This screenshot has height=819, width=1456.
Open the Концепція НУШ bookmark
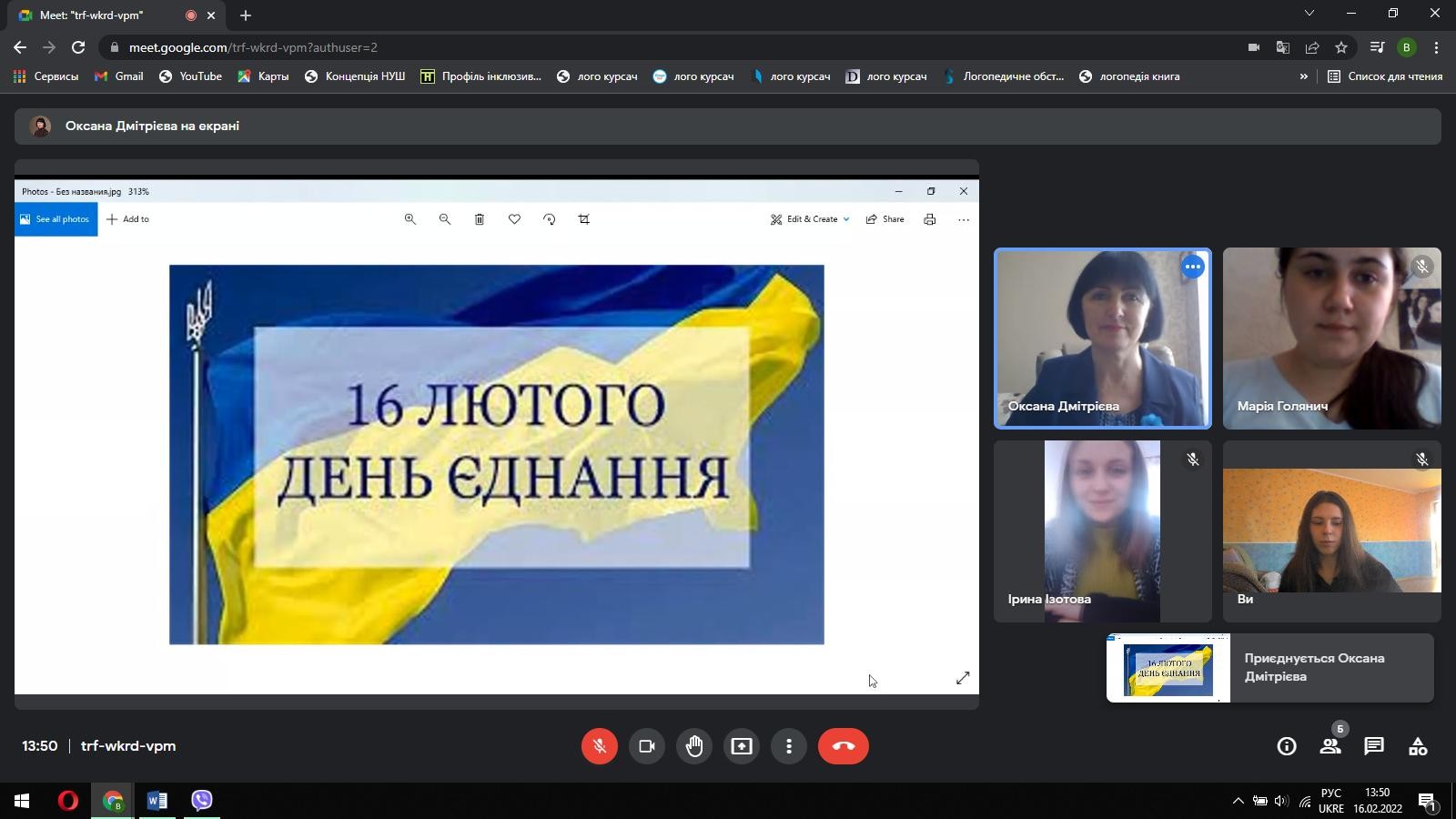(355, 76)
